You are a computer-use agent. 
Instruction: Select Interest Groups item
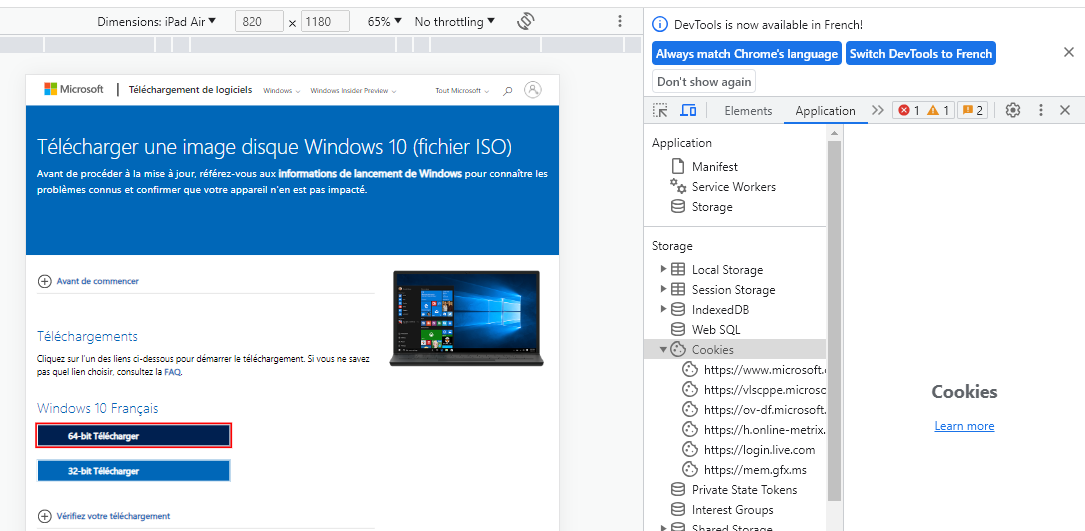pyautogui.click(x=732, y=510)
